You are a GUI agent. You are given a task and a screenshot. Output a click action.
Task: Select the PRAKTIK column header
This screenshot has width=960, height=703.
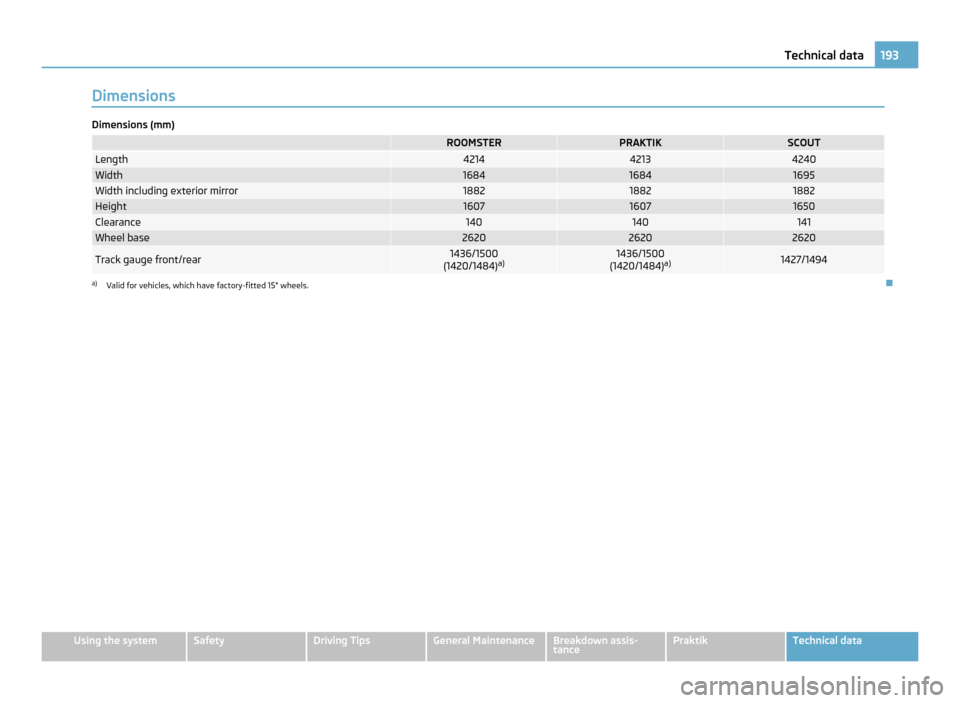pos(640,143)
